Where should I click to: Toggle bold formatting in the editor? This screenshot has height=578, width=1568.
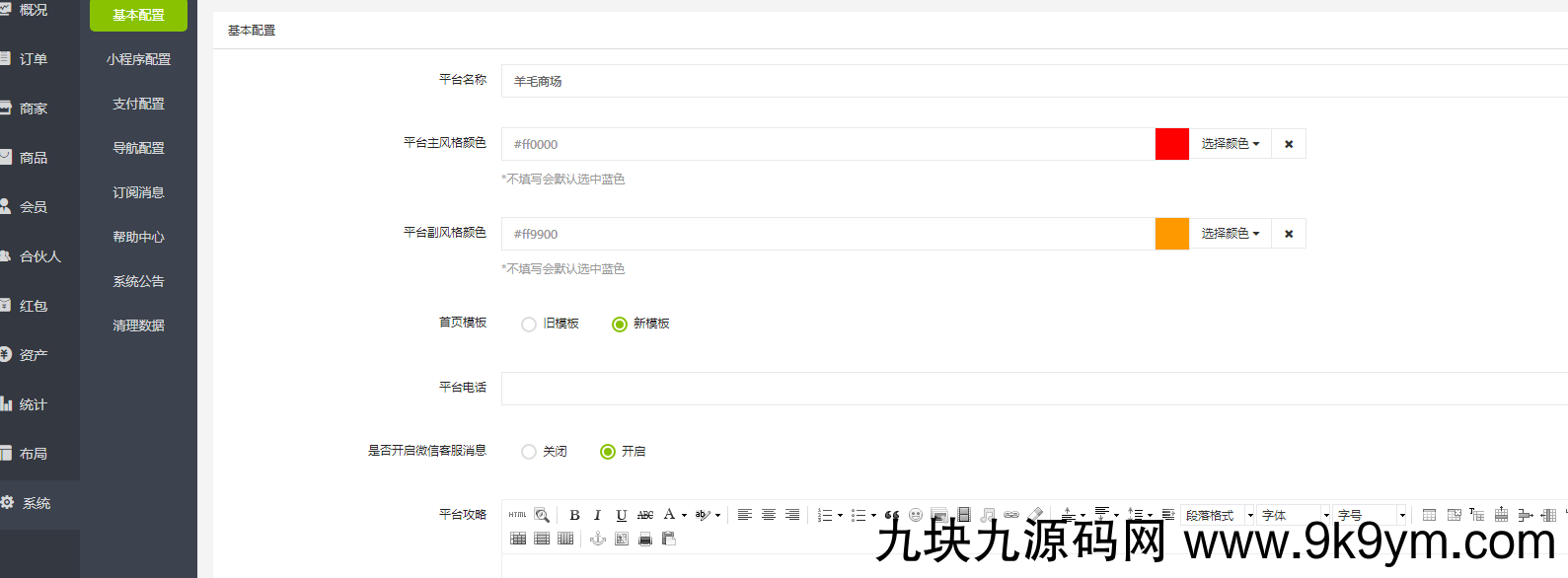[x=574, y=515]
